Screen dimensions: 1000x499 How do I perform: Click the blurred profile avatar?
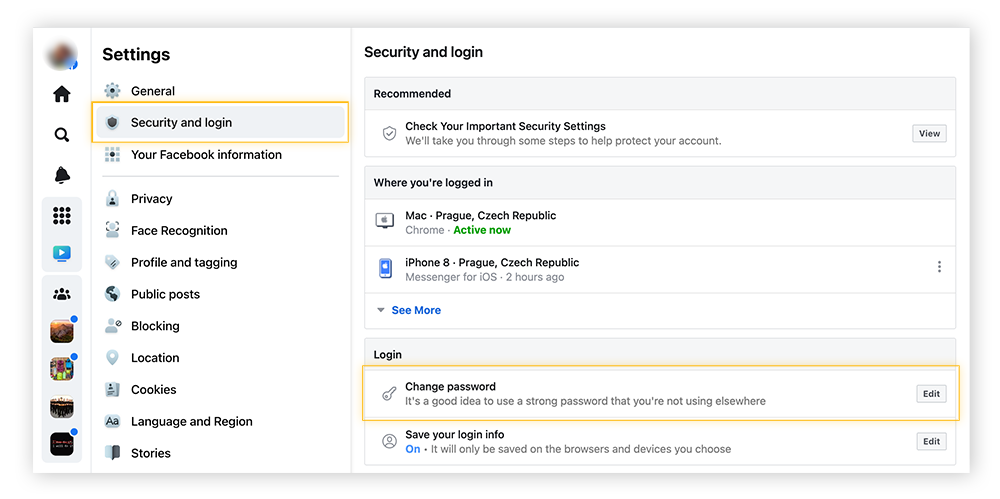(x=61, y=56)
